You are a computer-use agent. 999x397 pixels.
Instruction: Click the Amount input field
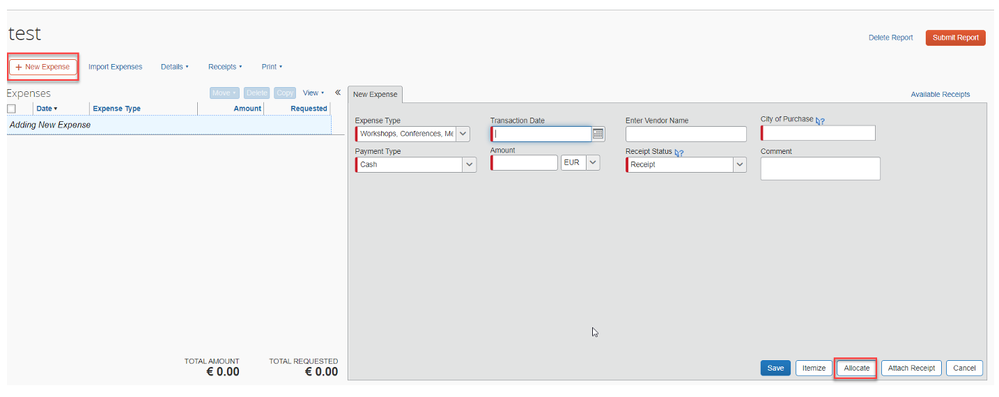click(x=524, y=162)
